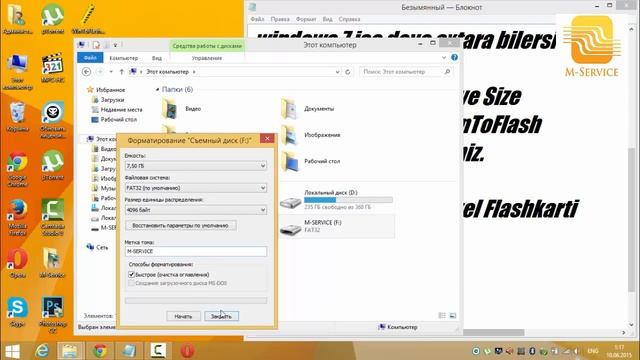The height and width of the screenshot is (360, 640).
Task: Launch Google Chrome from desktop shortcut
Action: pos(17,169)
